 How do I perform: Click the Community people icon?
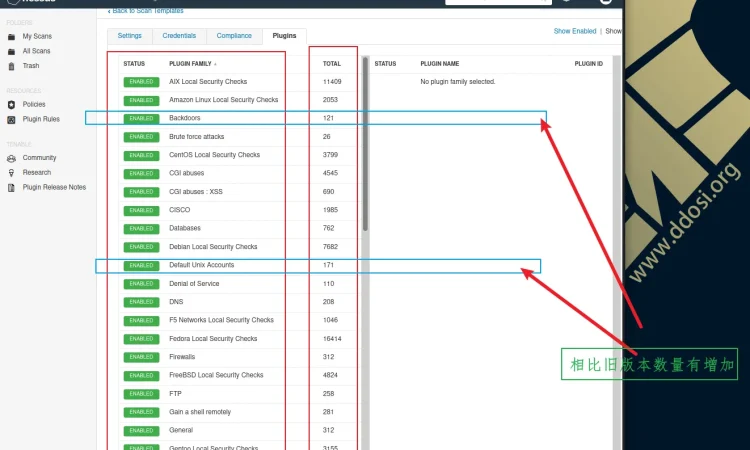click(11, 158)
